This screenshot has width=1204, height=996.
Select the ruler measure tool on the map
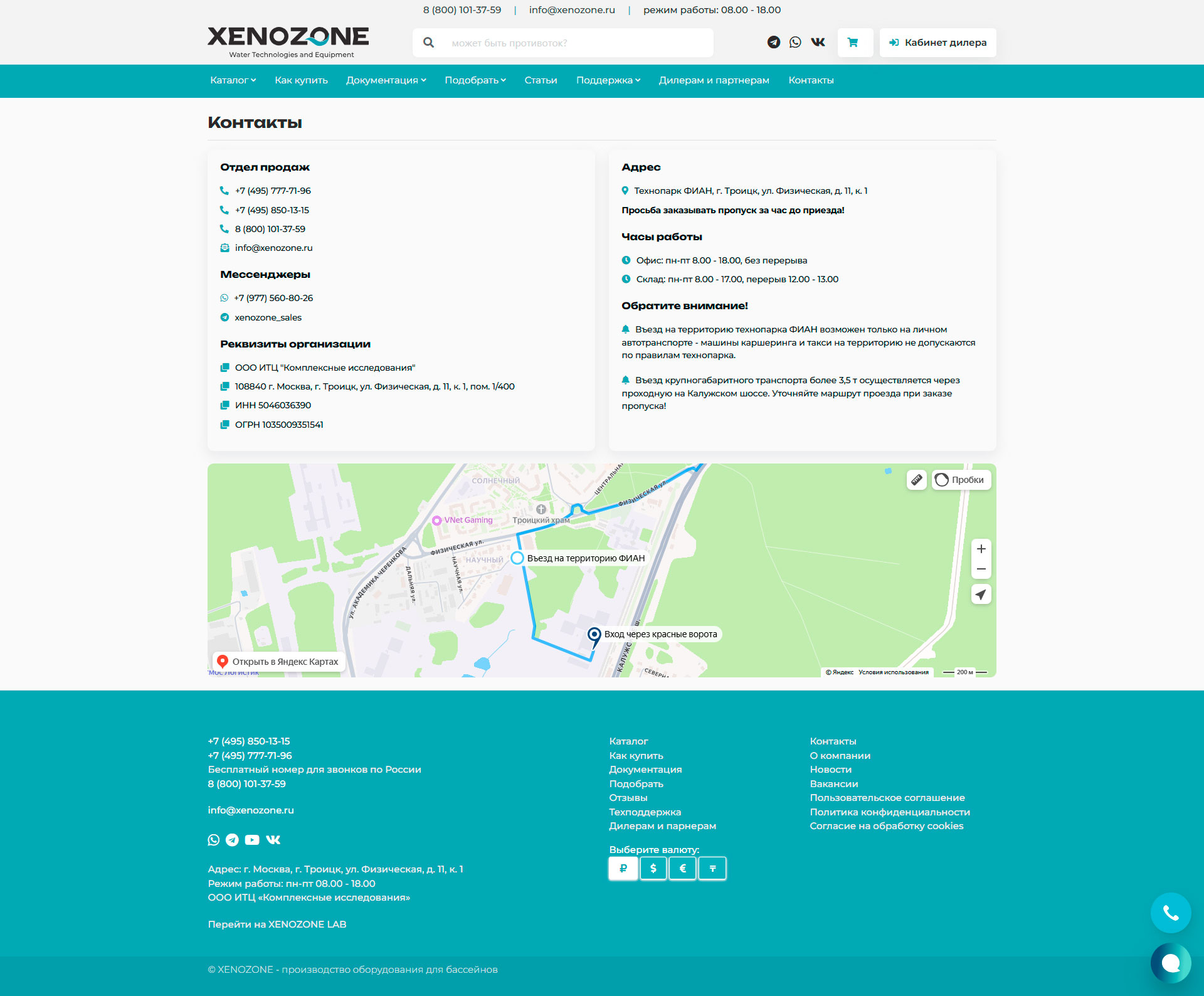(x=916, y=479)
